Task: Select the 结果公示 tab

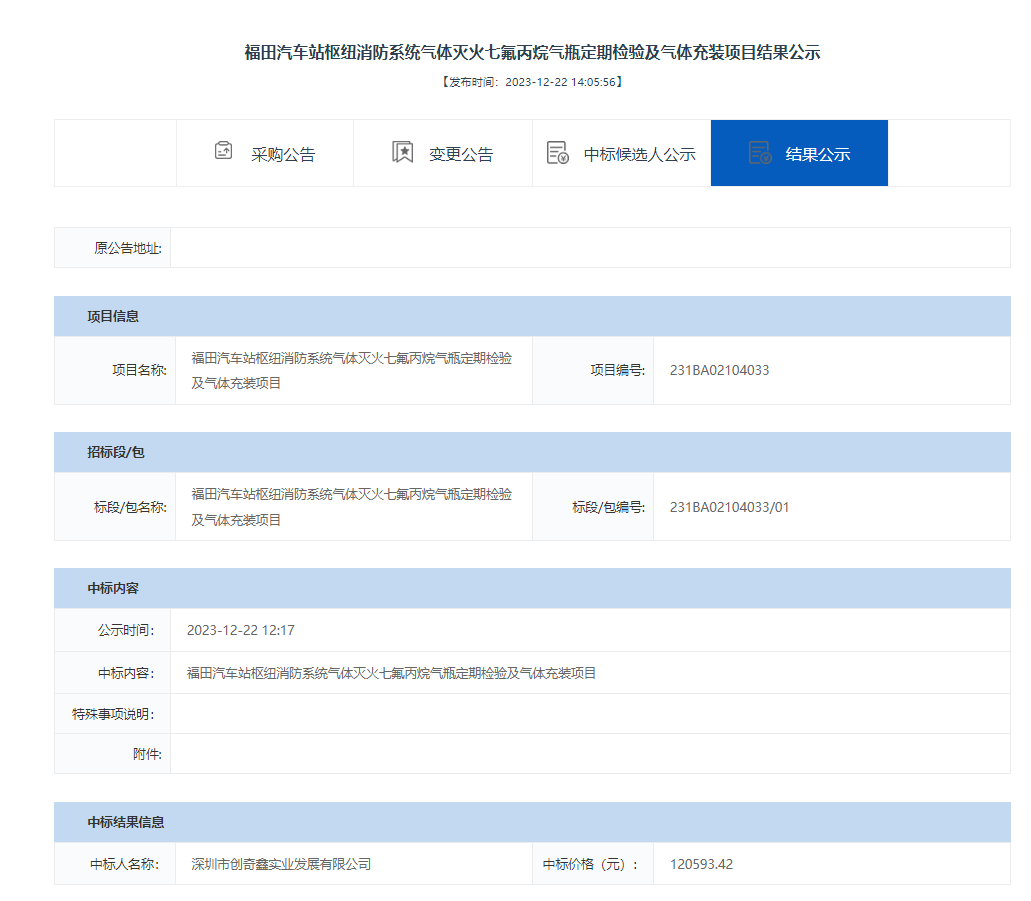Action: pos(800,153)
